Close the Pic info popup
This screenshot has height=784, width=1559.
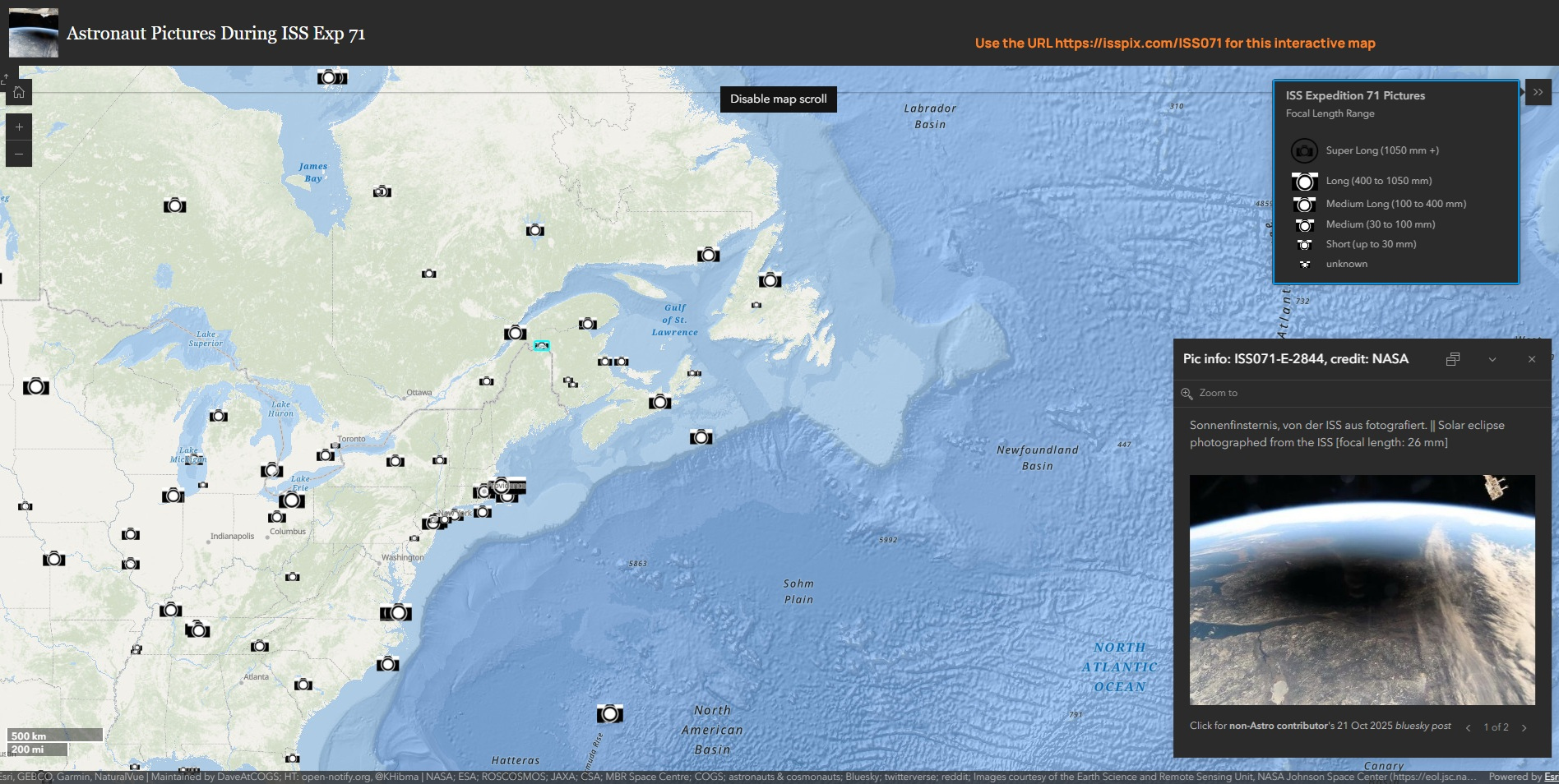1532,359
